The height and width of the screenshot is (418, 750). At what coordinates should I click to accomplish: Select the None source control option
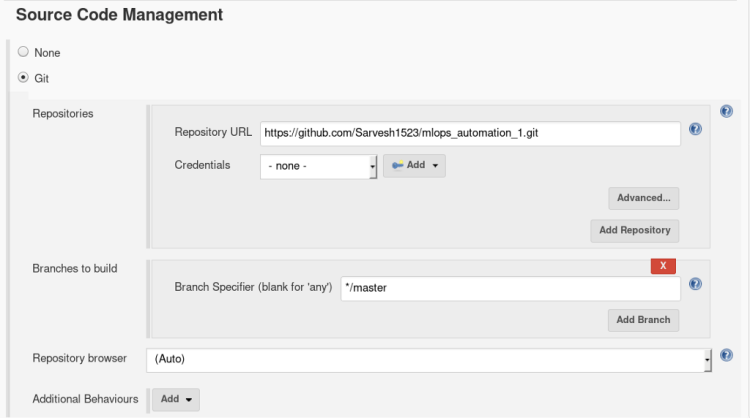point(23,52)
